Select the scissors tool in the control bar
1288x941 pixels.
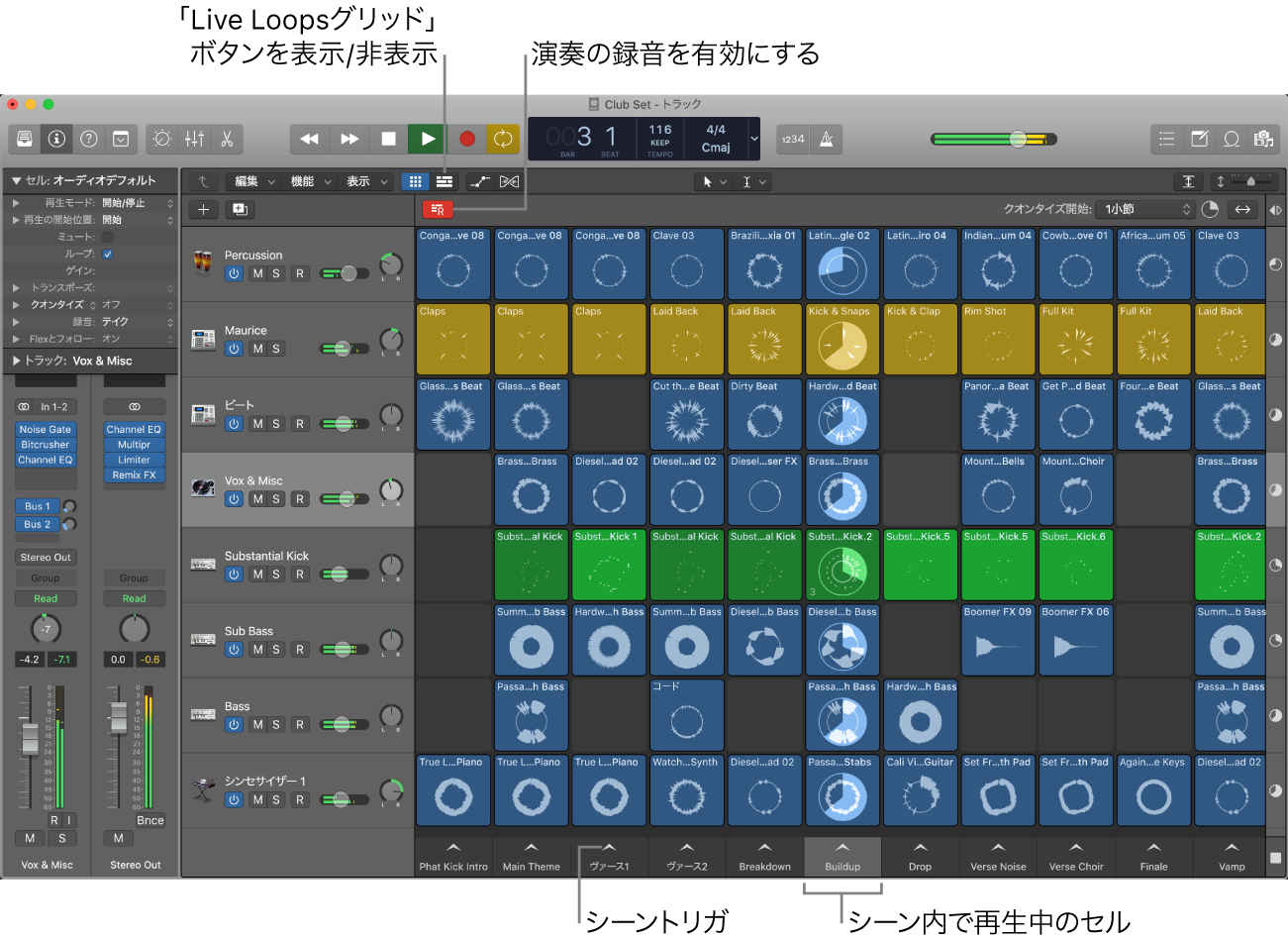[226, 139]
